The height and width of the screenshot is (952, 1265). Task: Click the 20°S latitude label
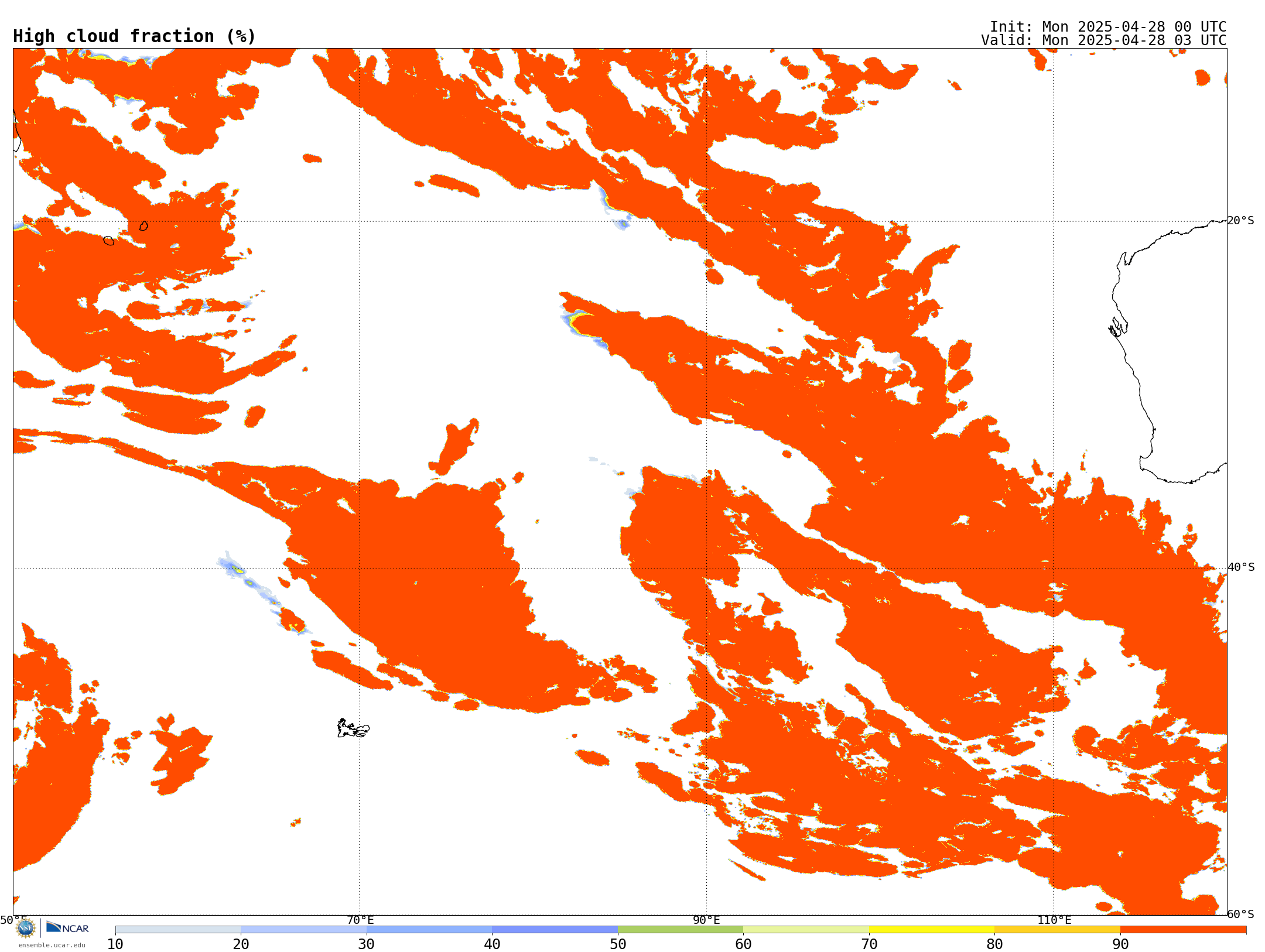(x=1240, y=221)
